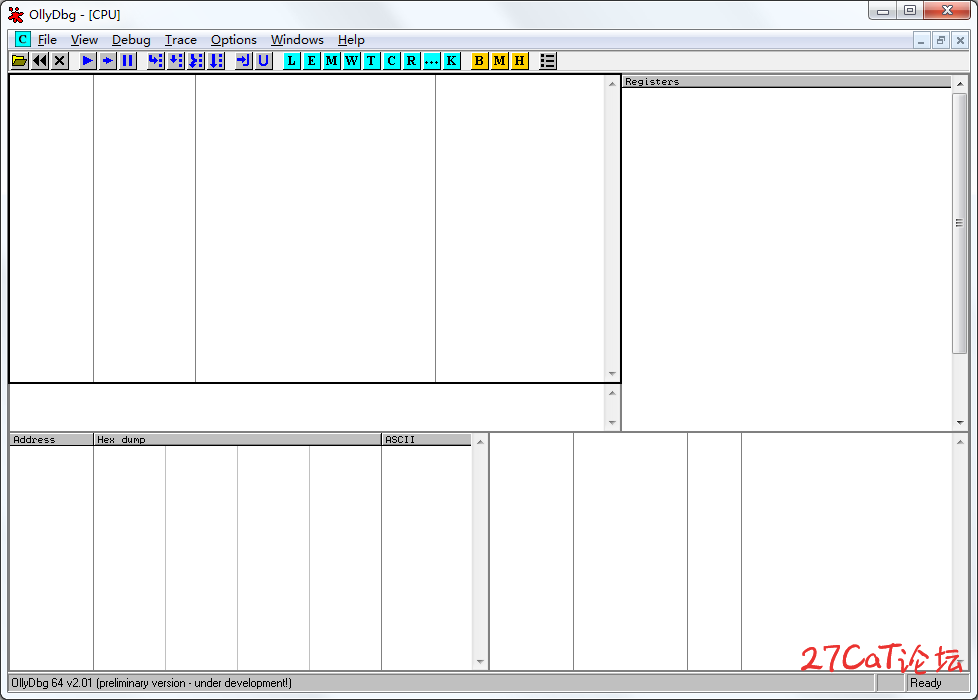Click the Pause execution icon
The width and height of the screenshot is (978, 700).
click(127, 61)
